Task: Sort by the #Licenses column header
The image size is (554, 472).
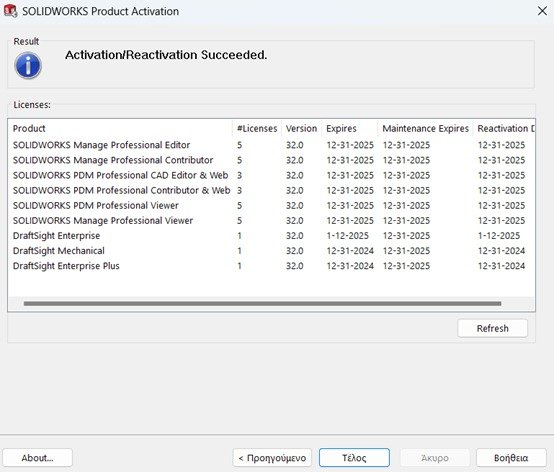Action: coord(257,128)
